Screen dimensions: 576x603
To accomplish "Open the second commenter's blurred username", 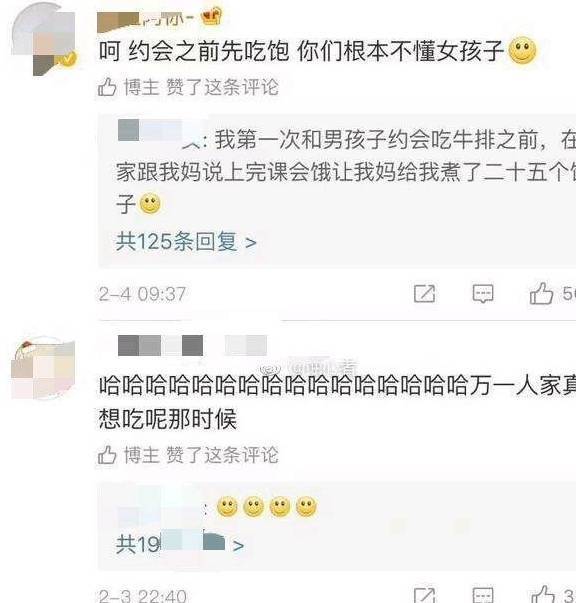I will click(192, 345).
